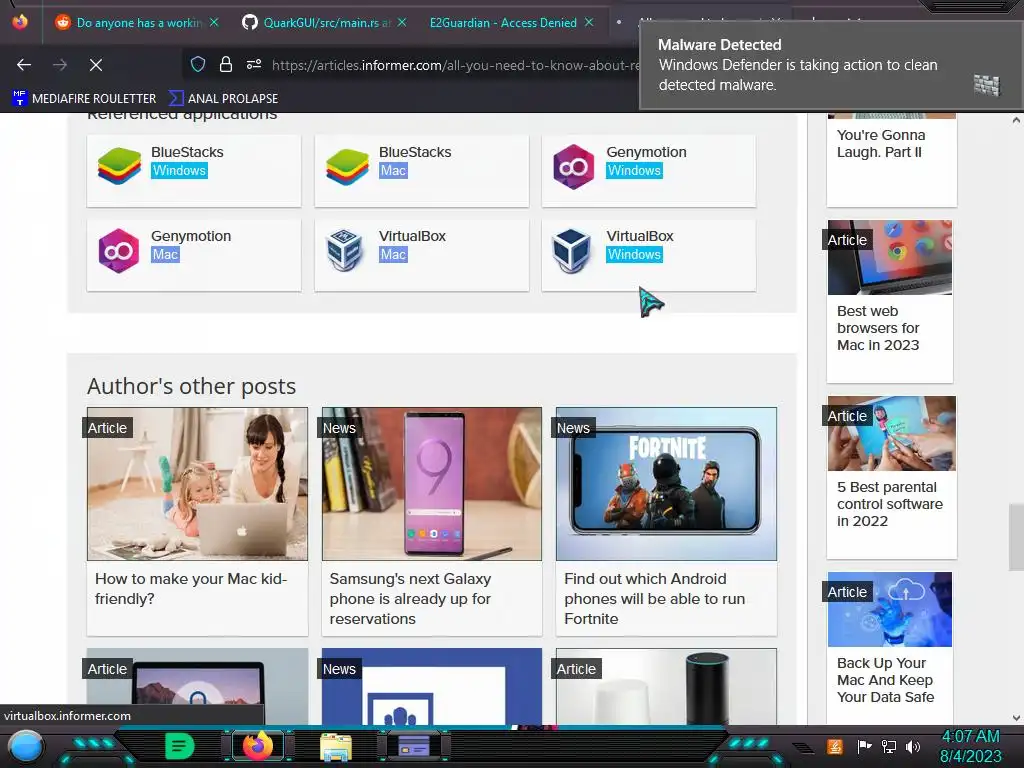
Task: Click the address bar URL field
Action: (x=455, y=65)
